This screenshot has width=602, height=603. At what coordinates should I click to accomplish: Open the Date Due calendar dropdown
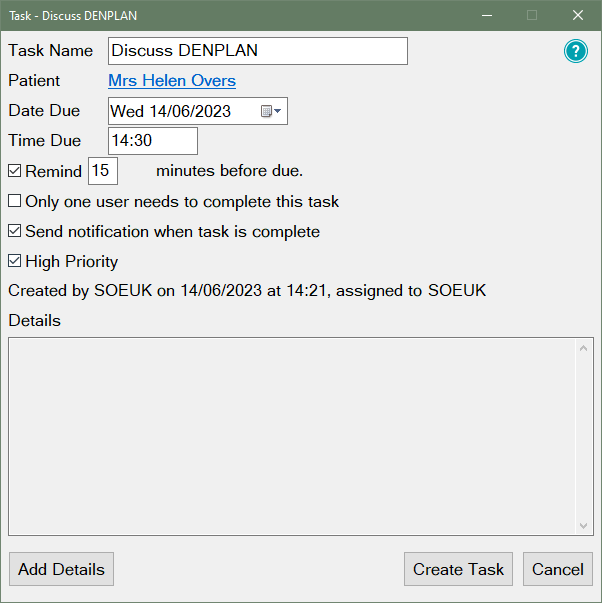click(x=272, y=111)
